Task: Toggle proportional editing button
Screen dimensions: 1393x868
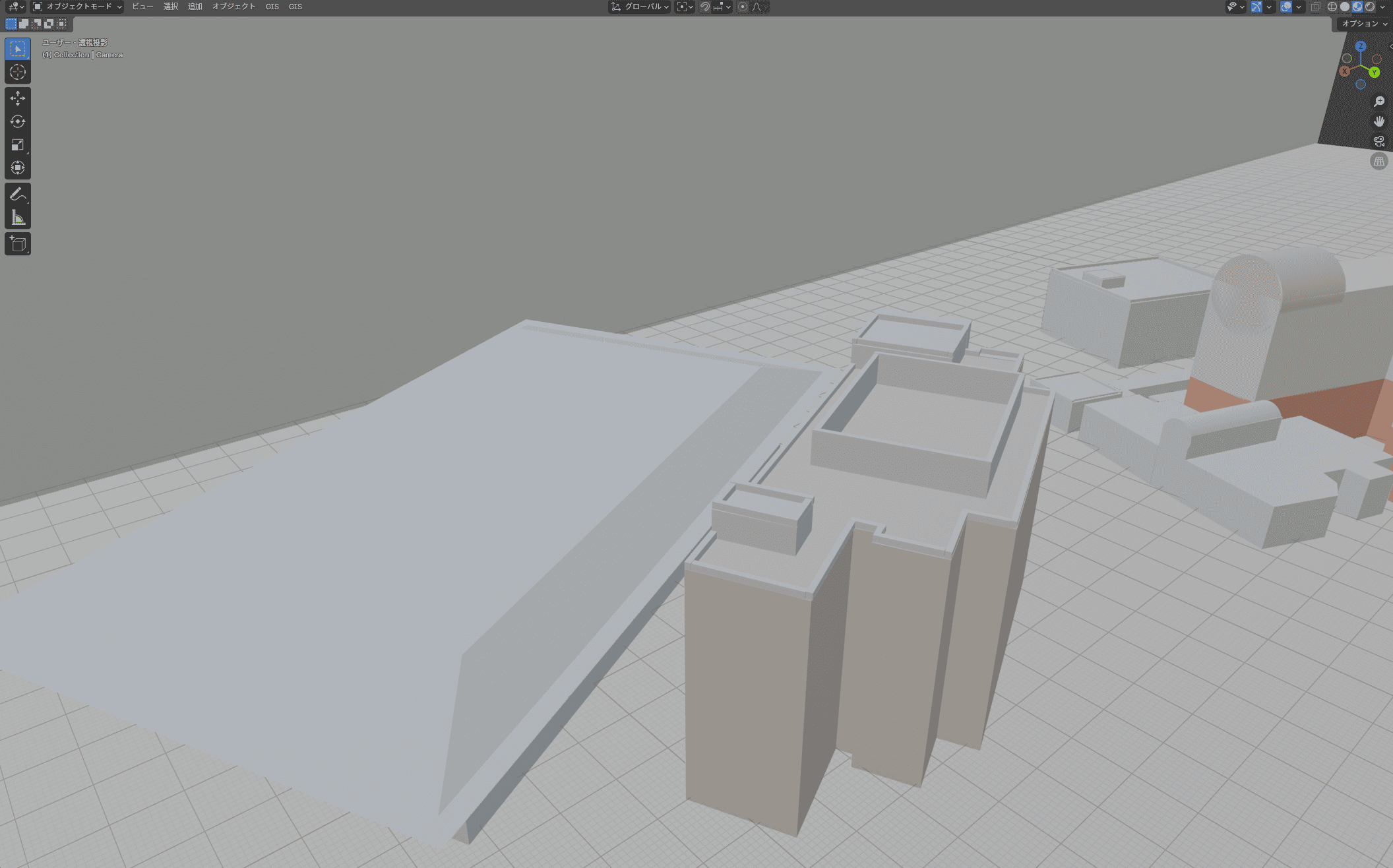Action: click(x=743, y=7)
